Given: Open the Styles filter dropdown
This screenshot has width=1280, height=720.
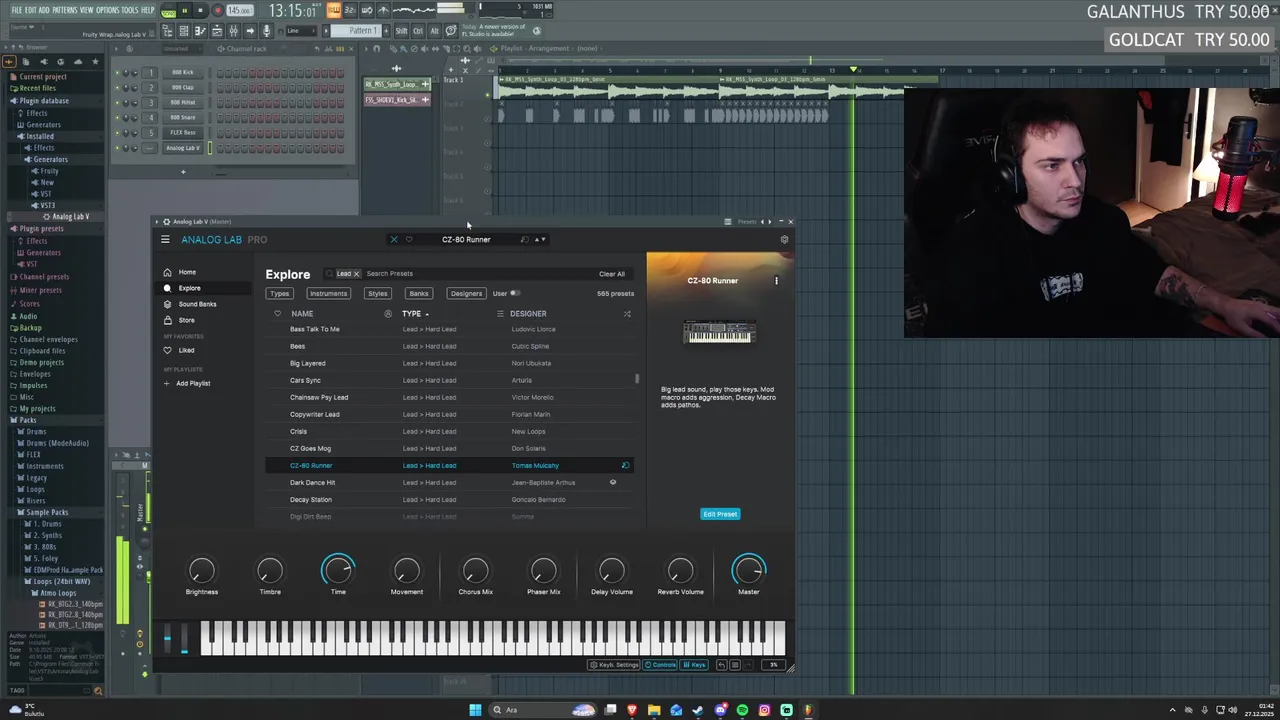Looking at the screenshot, I should pyautogui.click(x=377, y=293).
